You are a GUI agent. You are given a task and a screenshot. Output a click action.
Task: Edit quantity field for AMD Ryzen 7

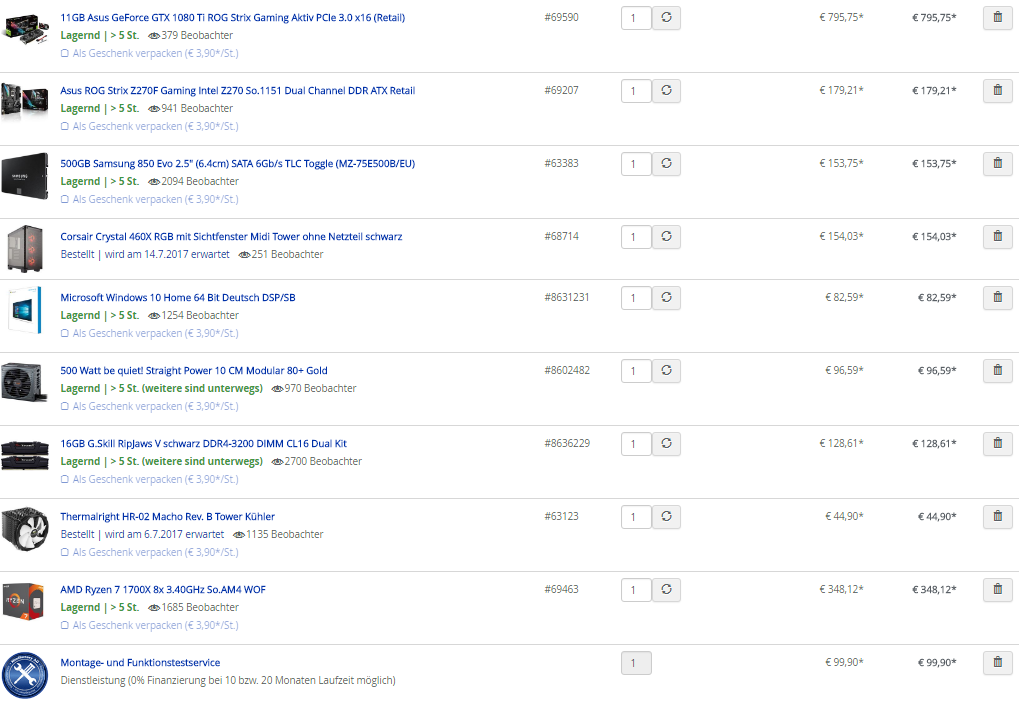[636, 590]
